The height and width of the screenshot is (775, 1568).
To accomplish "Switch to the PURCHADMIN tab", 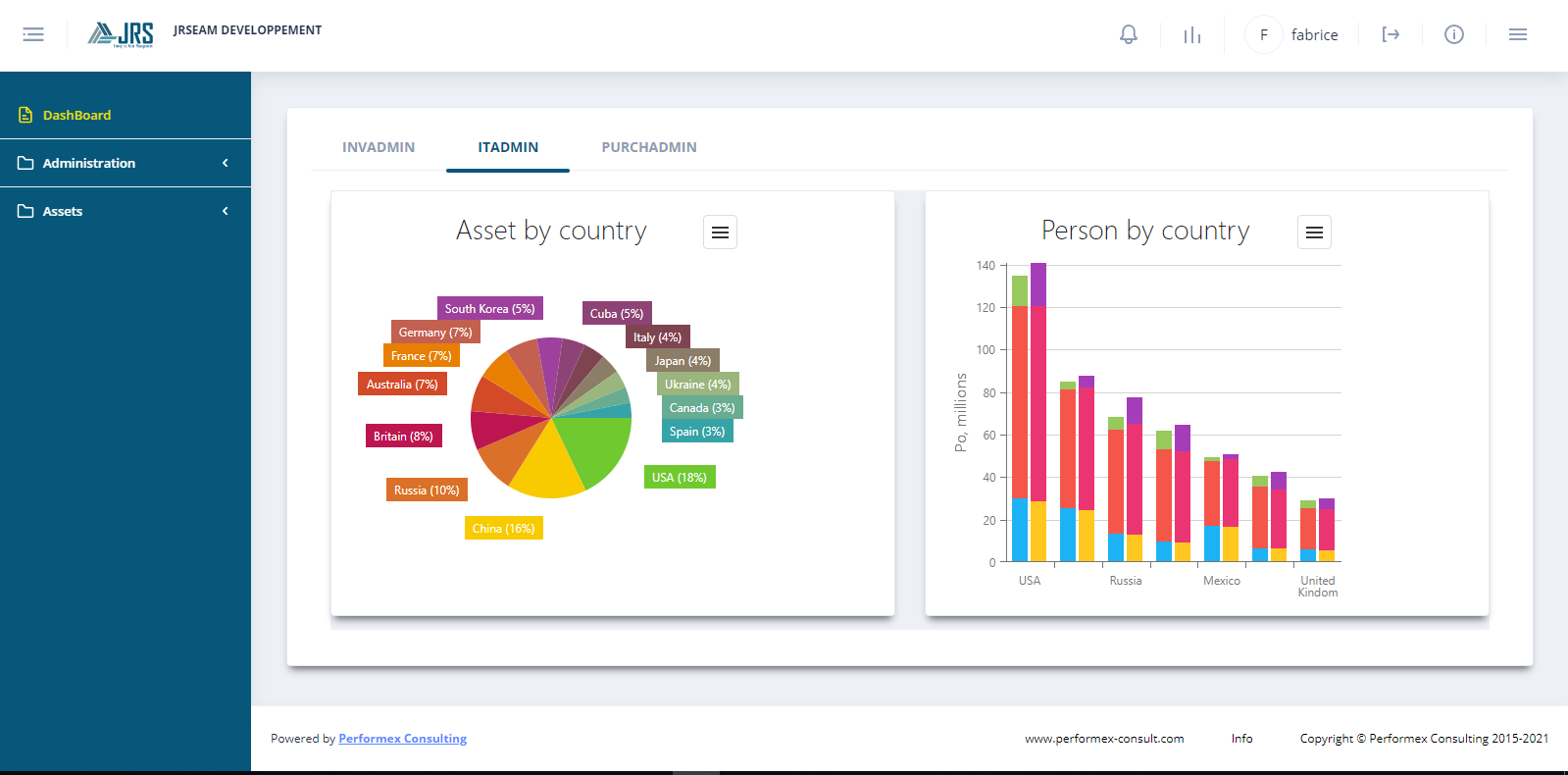I will pos(649,147).
